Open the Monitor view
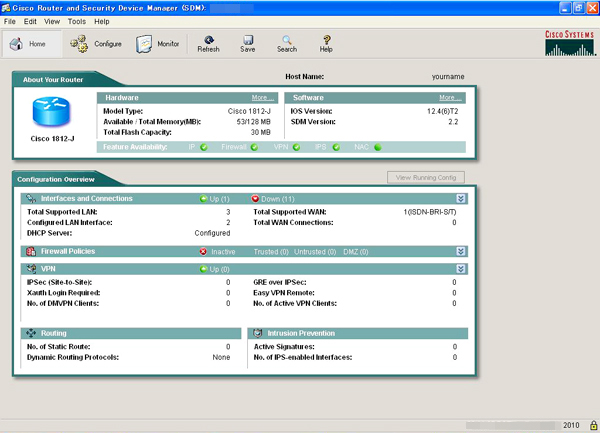 click(157, 44)
